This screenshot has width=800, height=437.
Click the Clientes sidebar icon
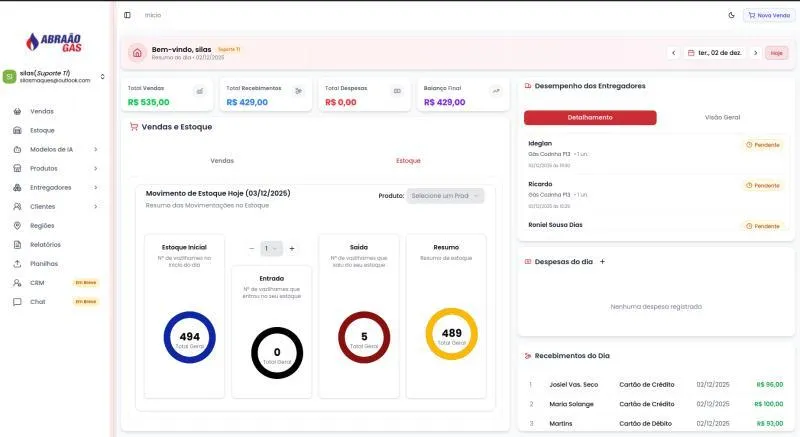tap(17, 207)
